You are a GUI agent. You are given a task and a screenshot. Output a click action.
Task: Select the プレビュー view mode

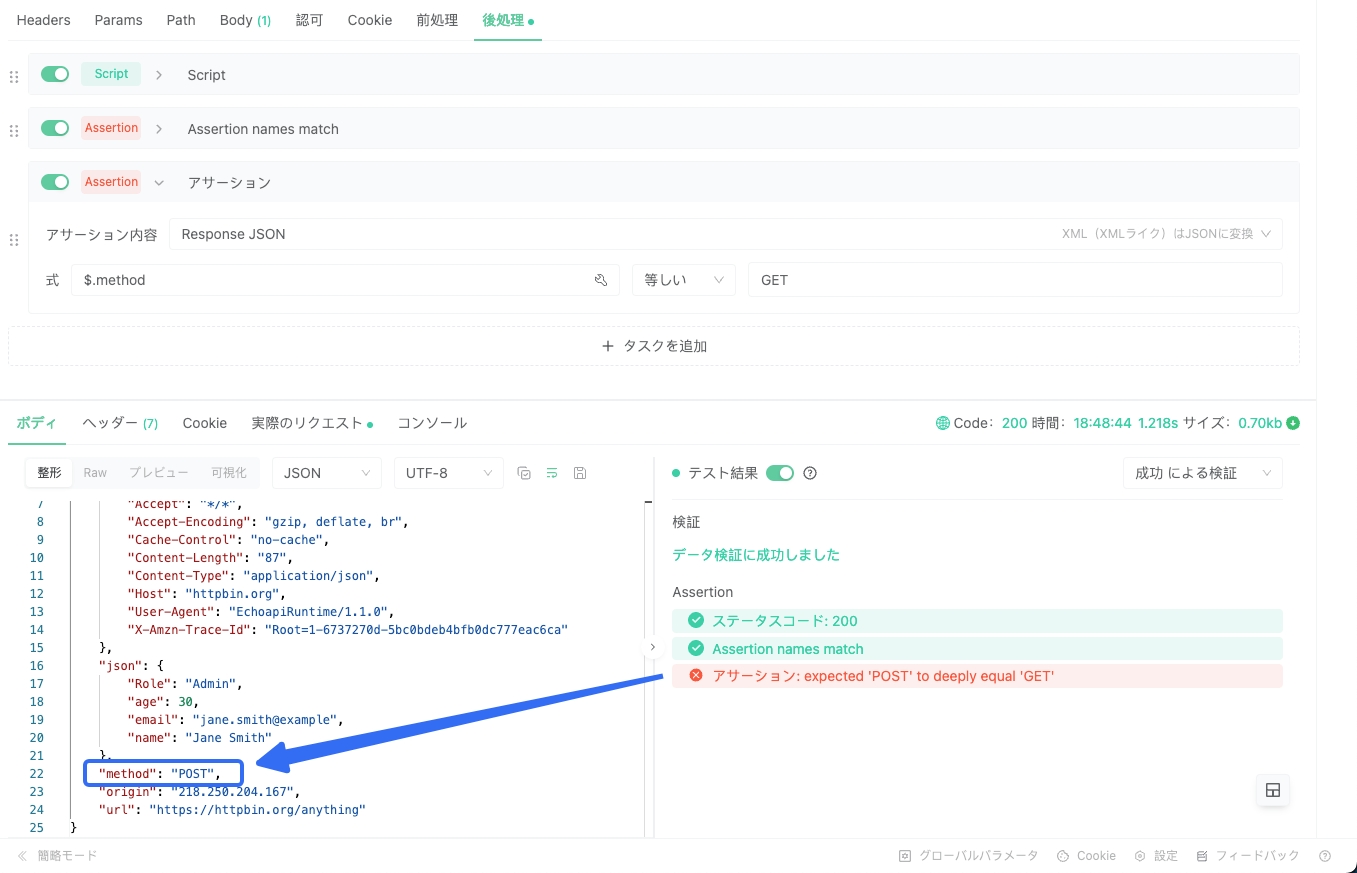(x=158, y=473)
